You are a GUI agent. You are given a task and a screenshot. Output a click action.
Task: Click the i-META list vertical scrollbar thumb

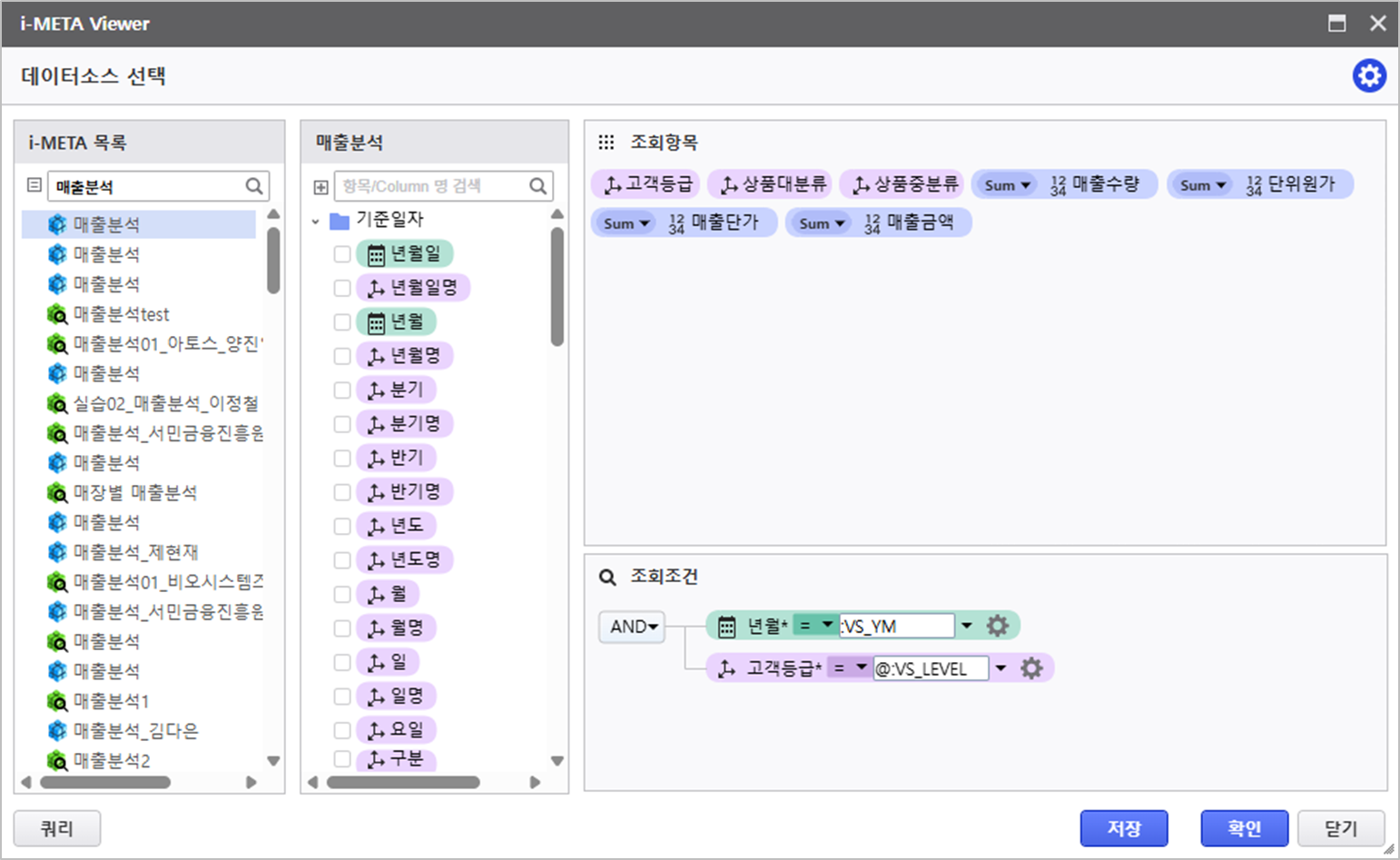pyautogui.click(x=273, y=260)
